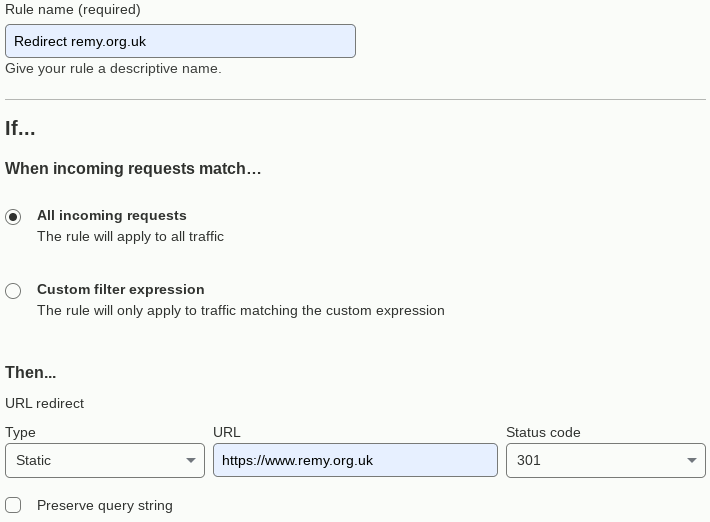Select All incoming requests radio button
The height and width of the screenshot is (522, 710).
13,217
